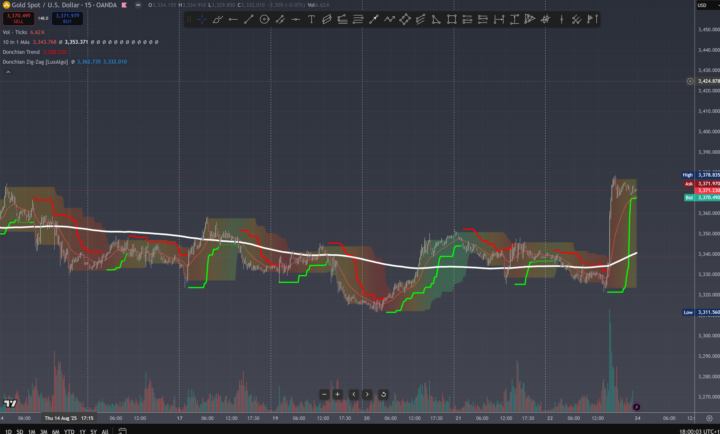Viewport: 720px width, 434px height.
Task: Click the crosshair price label 3,424.878
Action: [x=708, y=81]
